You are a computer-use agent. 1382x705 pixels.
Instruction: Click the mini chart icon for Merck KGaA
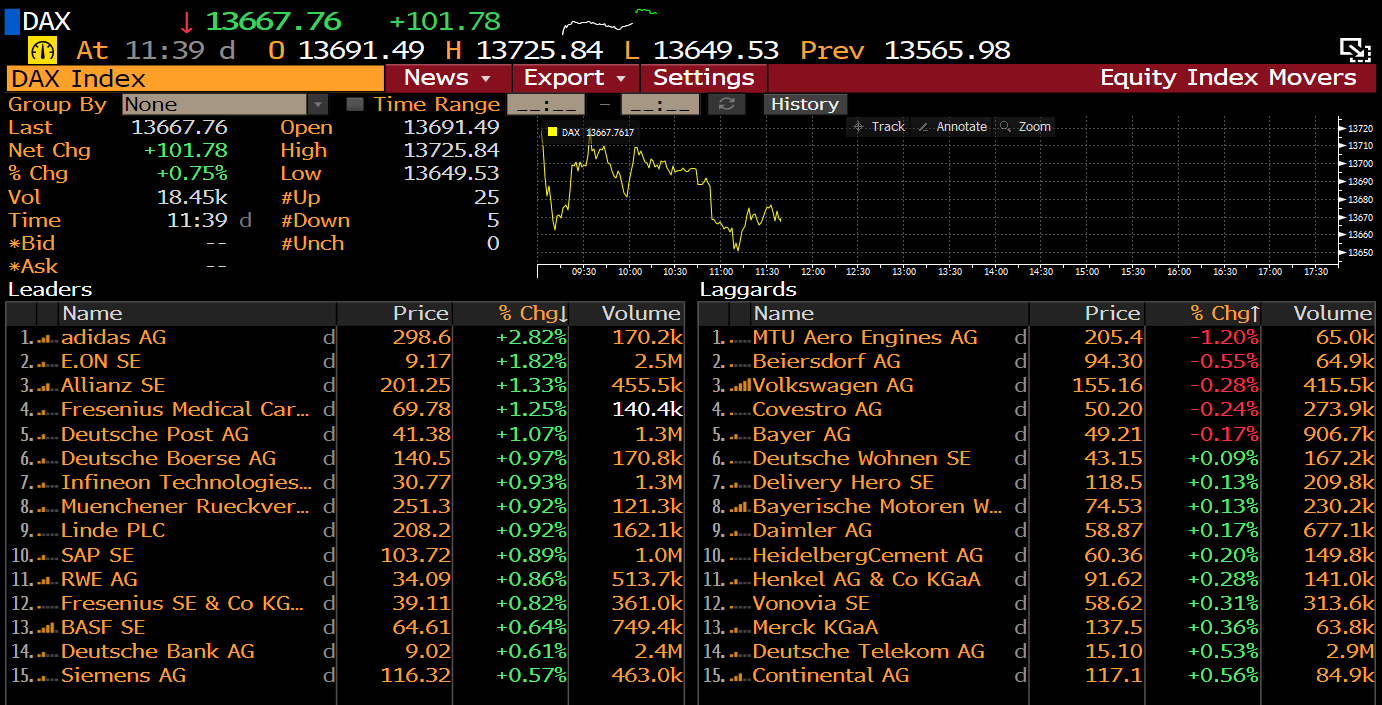(740, 629)
